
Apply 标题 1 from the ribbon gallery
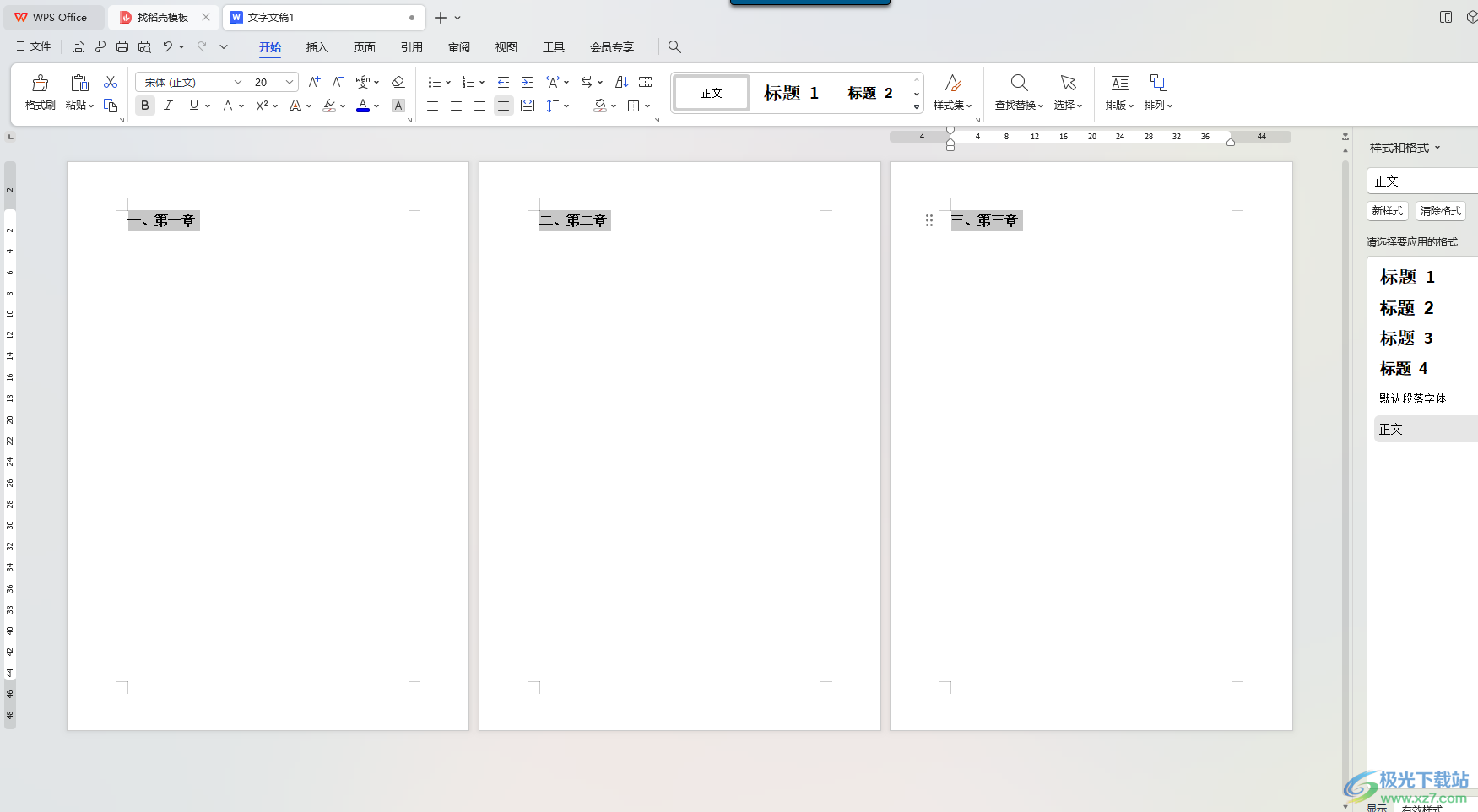791,93
